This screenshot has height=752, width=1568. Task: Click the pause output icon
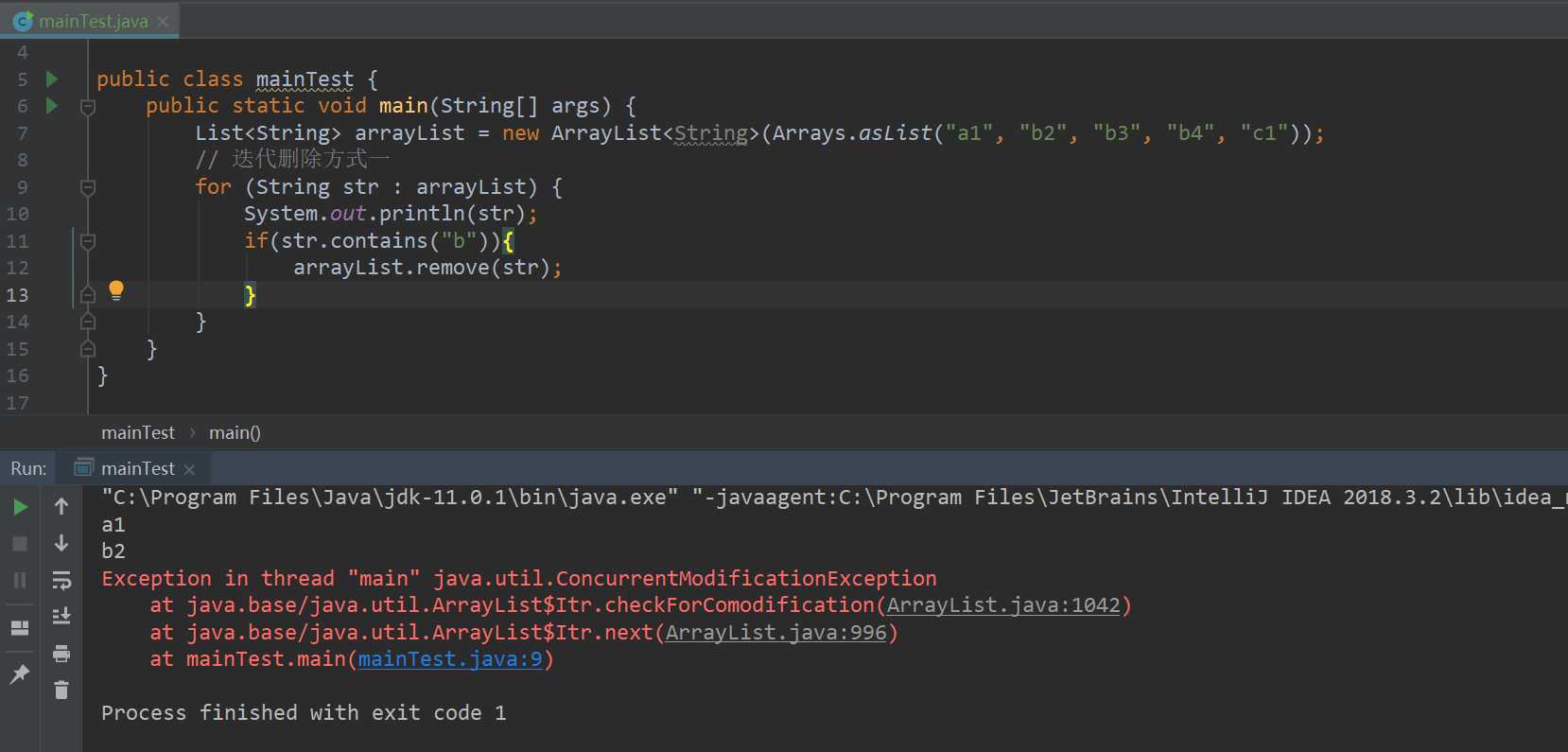20,580
